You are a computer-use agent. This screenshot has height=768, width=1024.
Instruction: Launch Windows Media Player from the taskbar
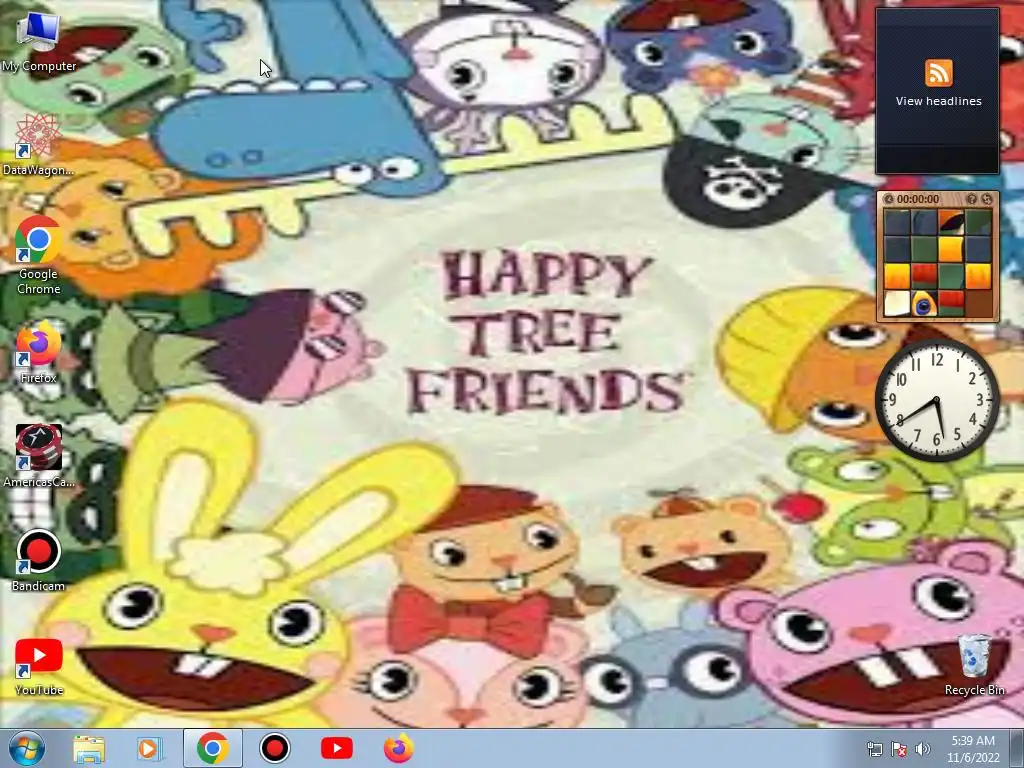coord(149,748)
